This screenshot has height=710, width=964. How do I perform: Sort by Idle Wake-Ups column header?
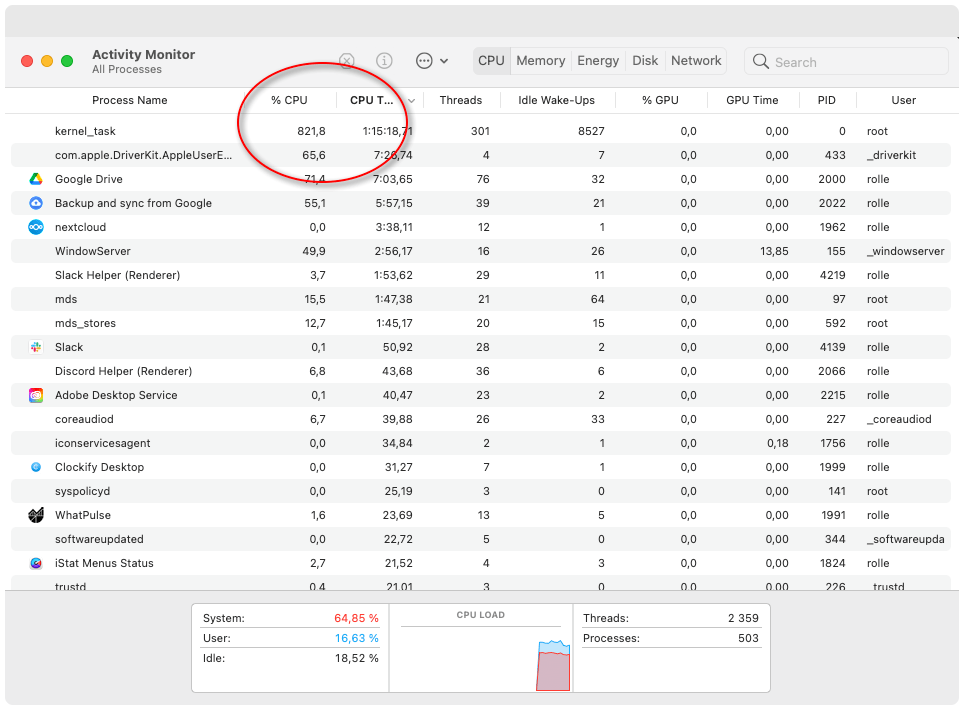556,100
